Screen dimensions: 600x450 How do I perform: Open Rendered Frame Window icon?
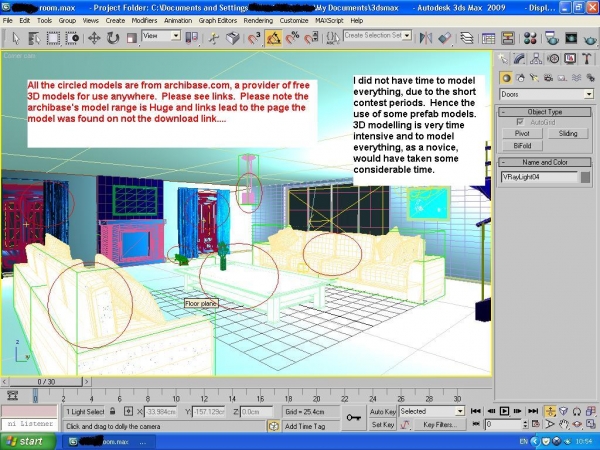[571, 38]
